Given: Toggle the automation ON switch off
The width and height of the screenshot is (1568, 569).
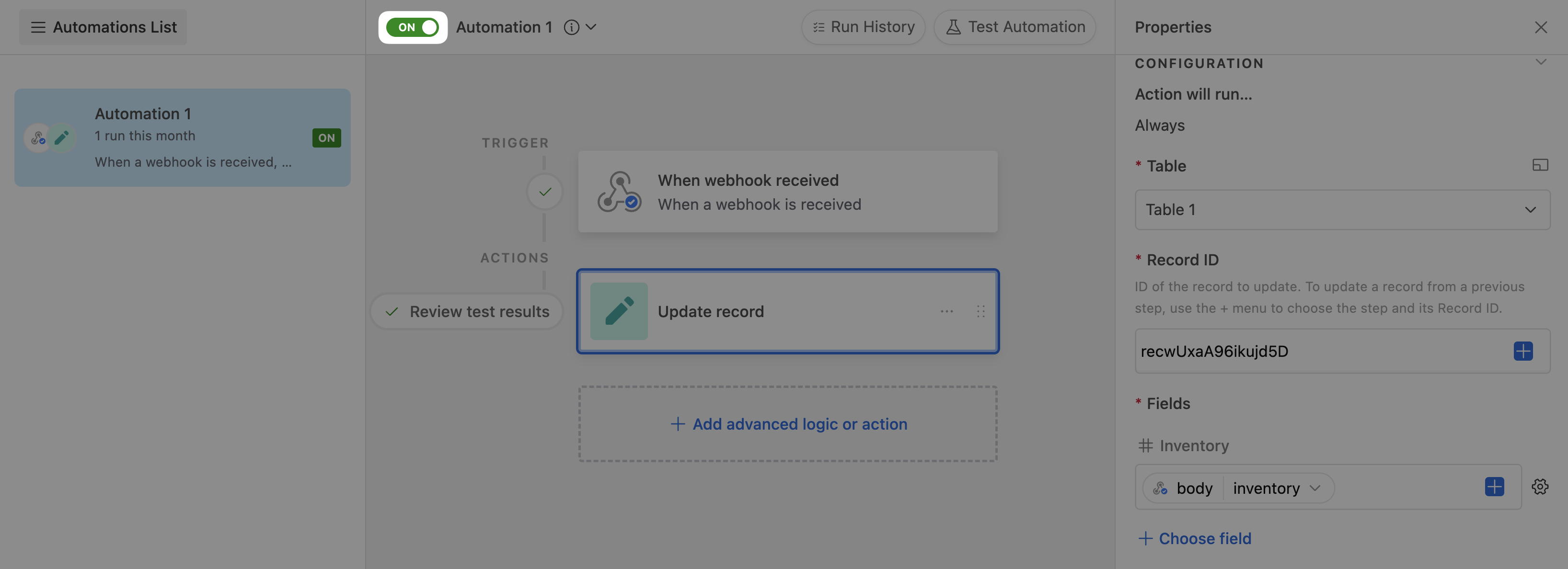Looking at the screenshot, I should pos(413,27).
